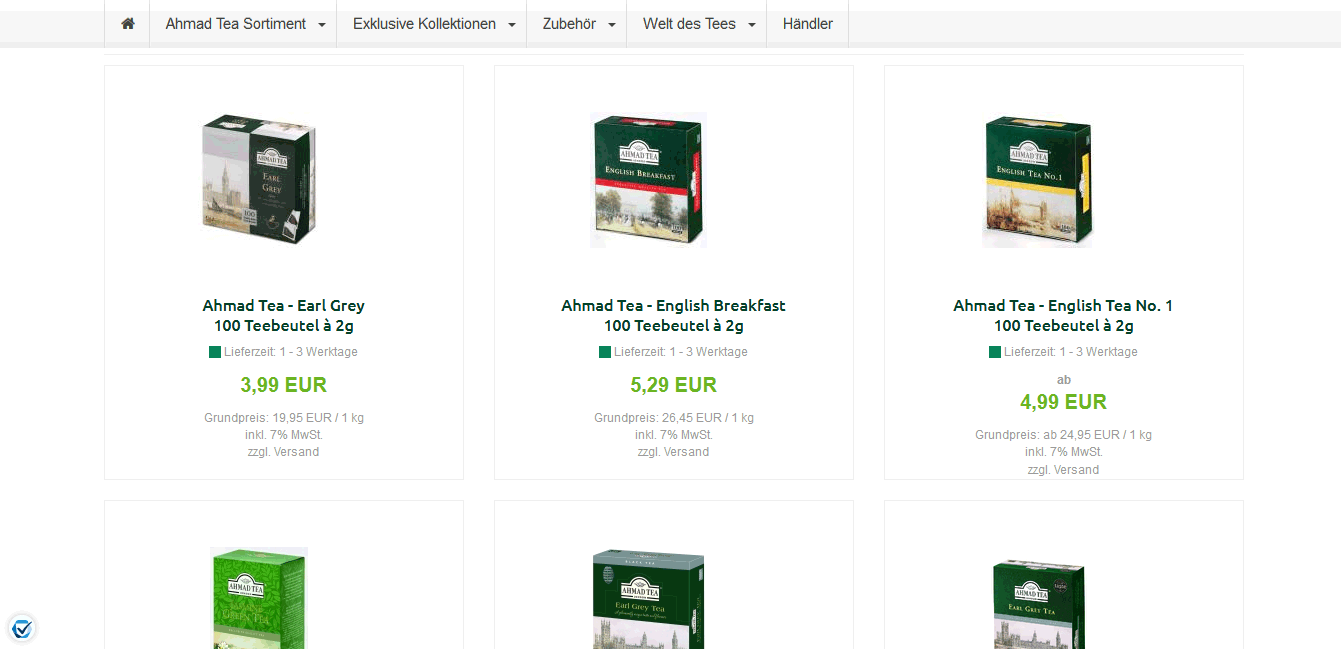Click the zzgl. Versand link under Earl Grey
Viewport: 1341px width, 649px height.
284,452
